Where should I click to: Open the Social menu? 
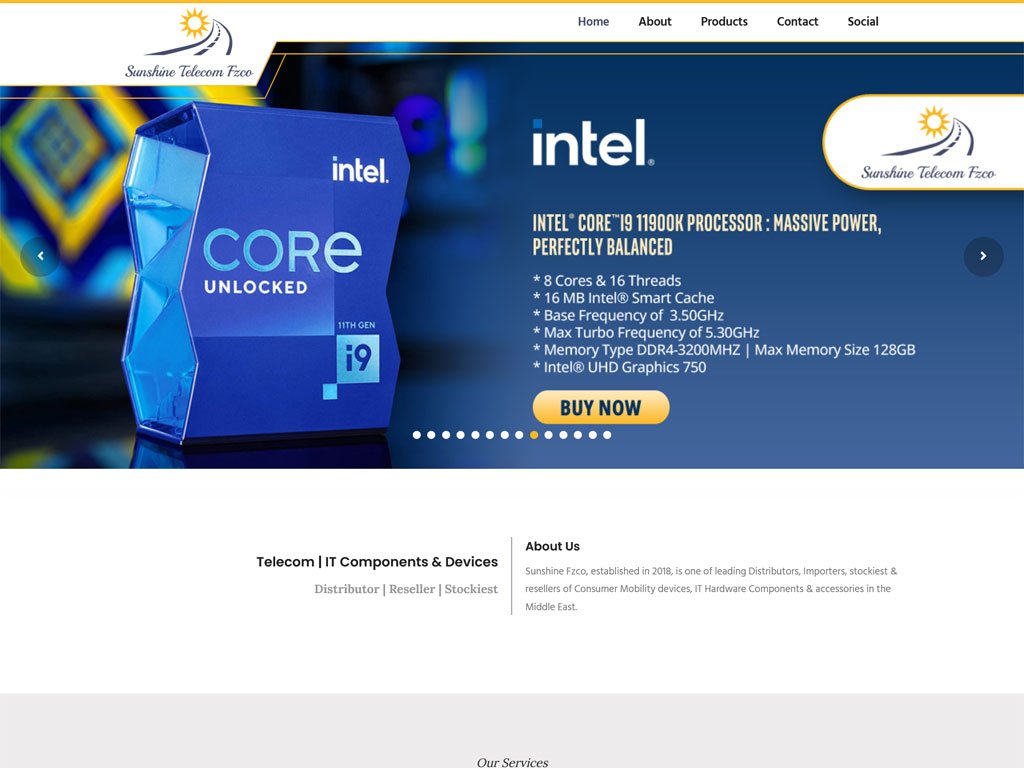click(x=863, y=22)
